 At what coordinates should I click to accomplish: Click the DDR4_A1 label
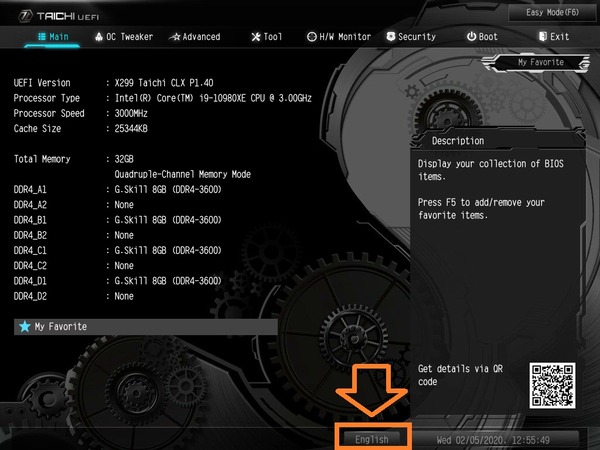tap(30, 190)
